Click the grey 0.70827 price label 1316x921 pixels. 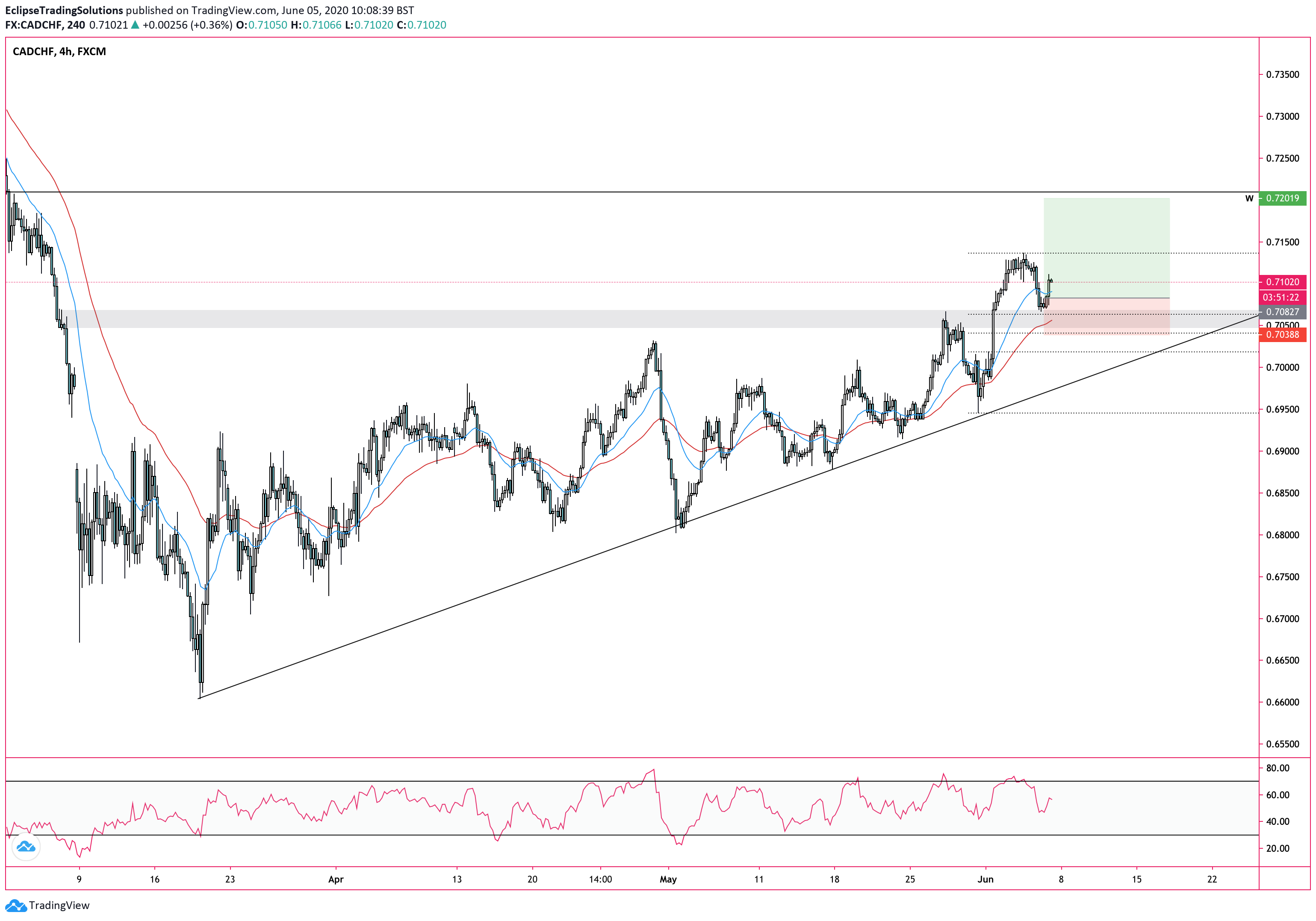point(1283,313)
